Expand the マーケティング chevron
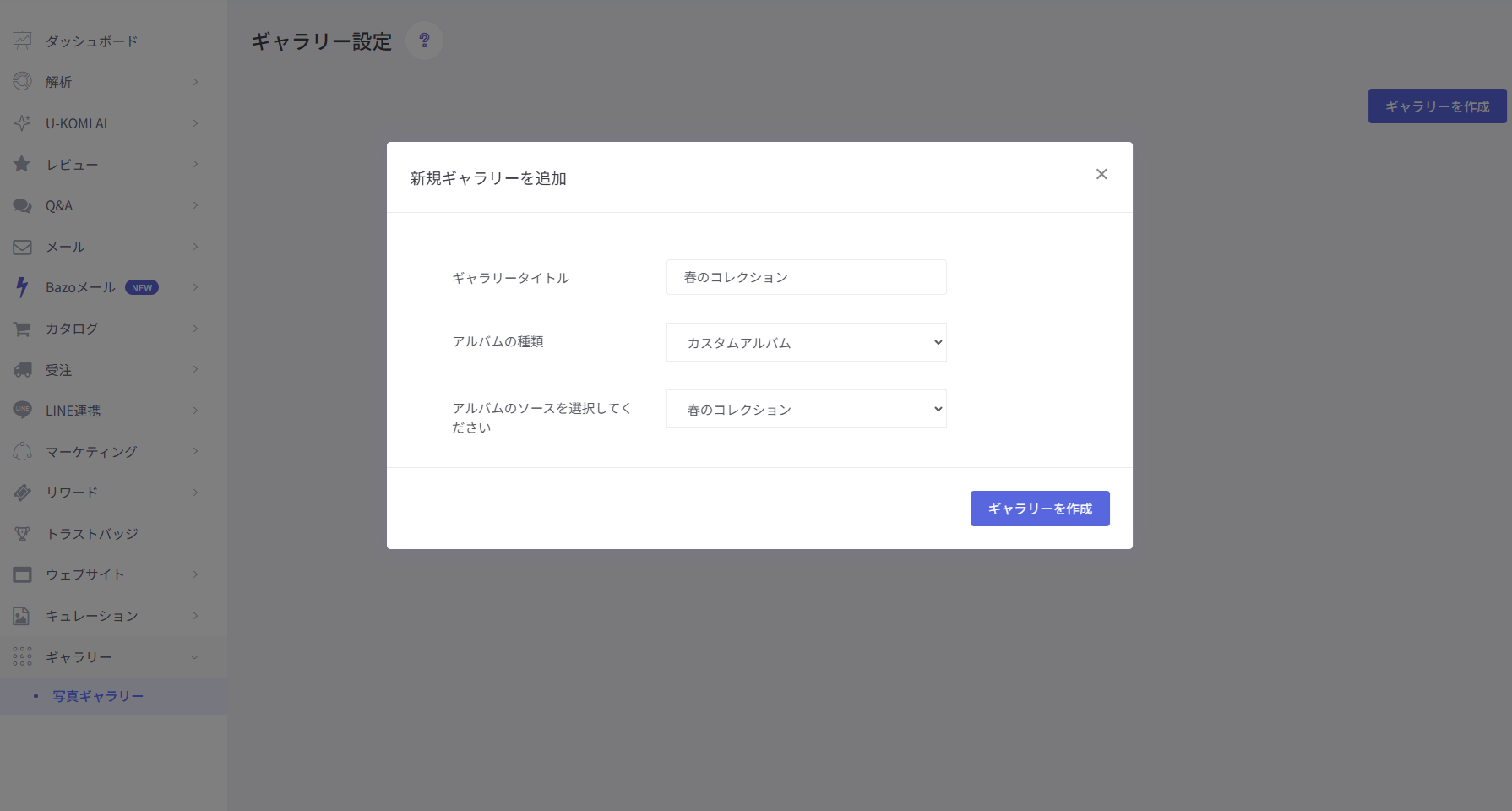 (x=195, y=451)
